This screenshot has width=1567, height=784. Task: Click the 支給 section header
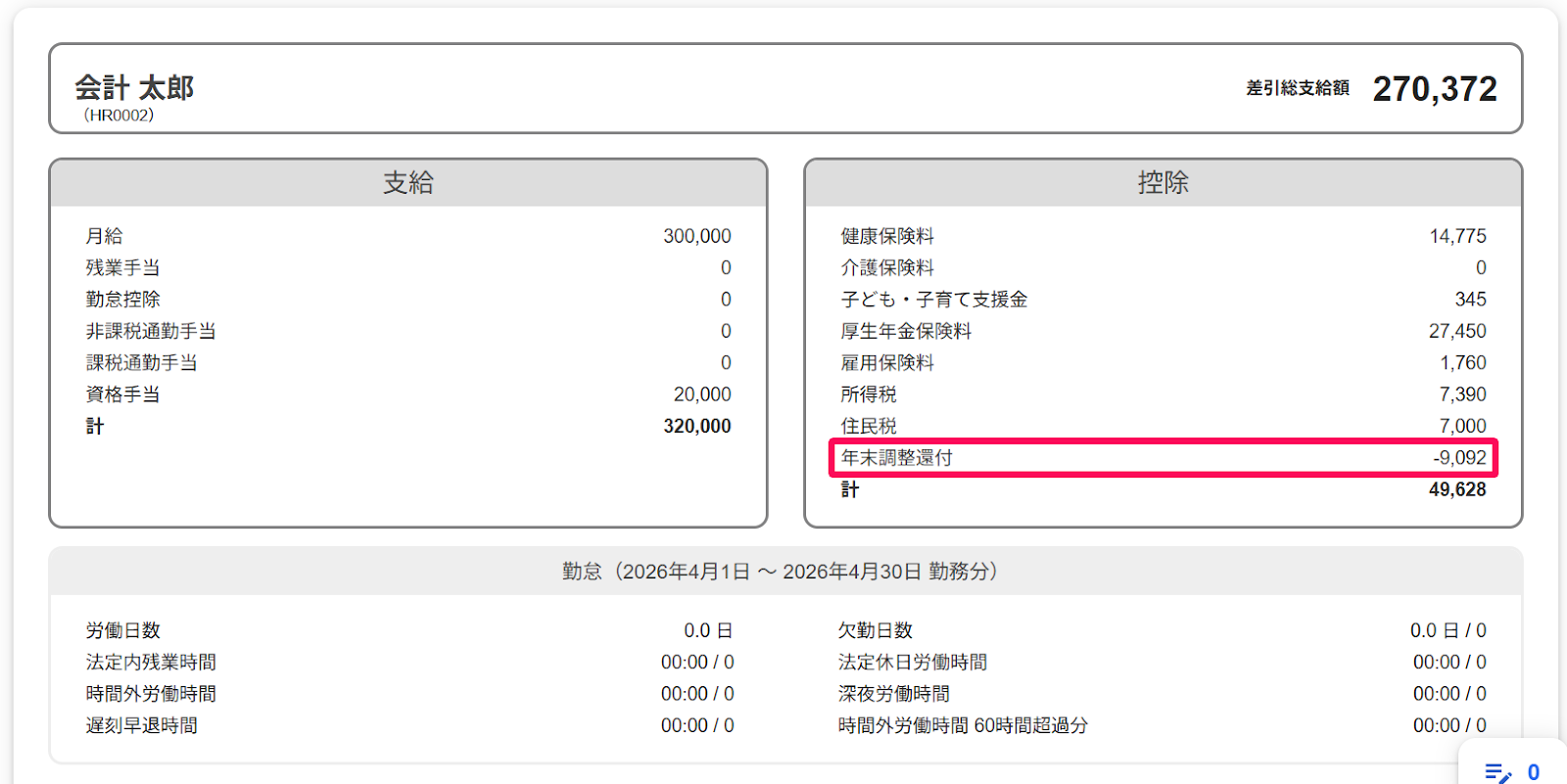(408, 183)
